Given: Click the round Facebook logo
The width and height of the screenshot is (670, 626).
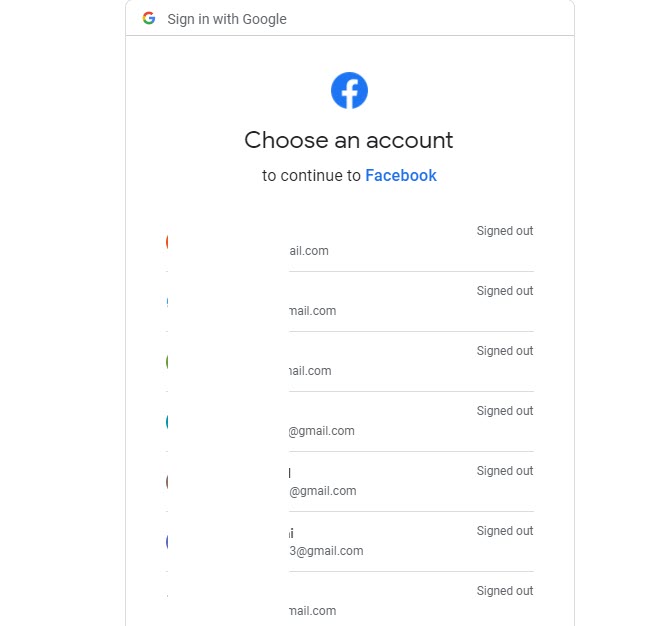Looking at the screenshot, I should click(349, 91).
